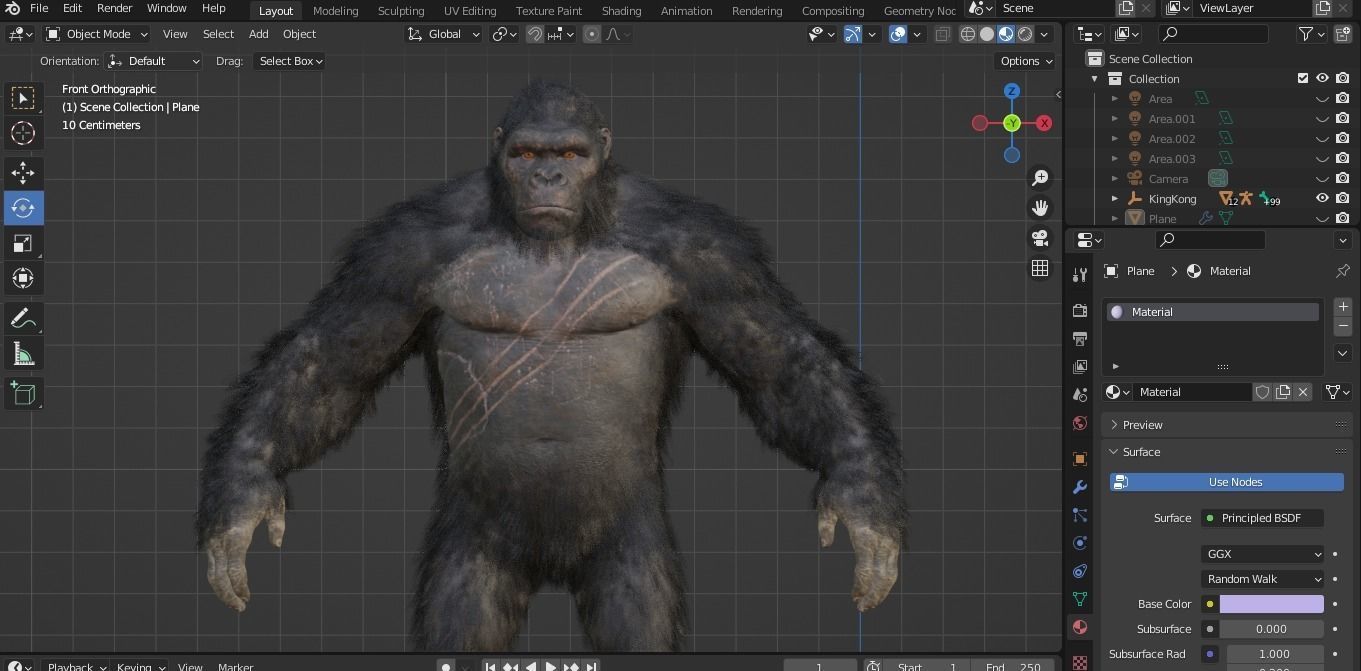This screenshot has height=671, width=1361.
Task: Switch to the UV Editing workspace tab
Action: click(470, 11)
